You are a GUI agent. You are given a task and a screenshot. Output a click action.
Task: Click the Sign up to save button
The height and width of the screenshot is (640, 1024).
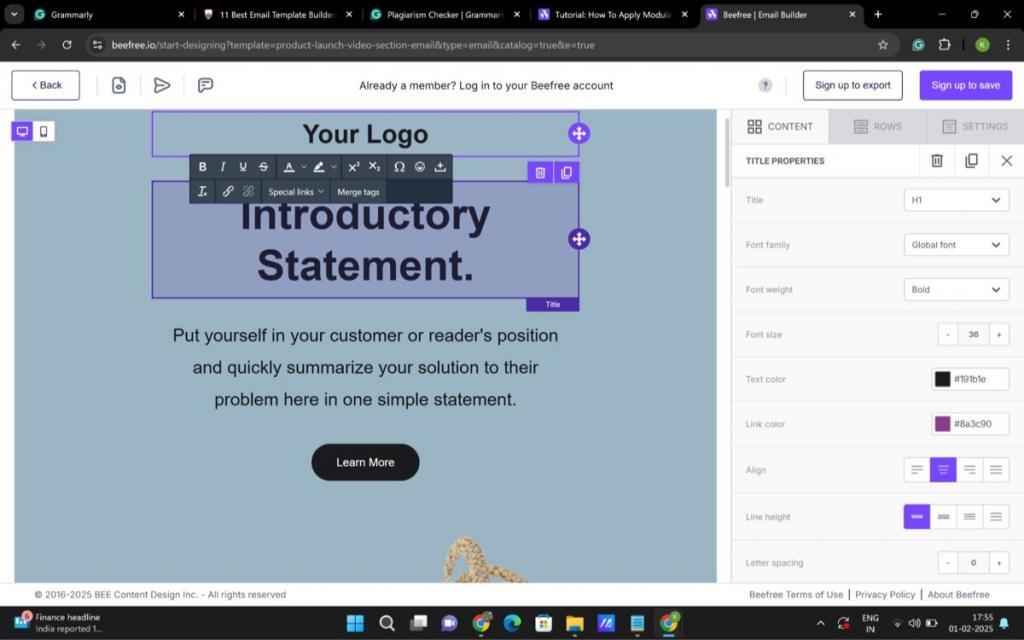tap(965, 85)
